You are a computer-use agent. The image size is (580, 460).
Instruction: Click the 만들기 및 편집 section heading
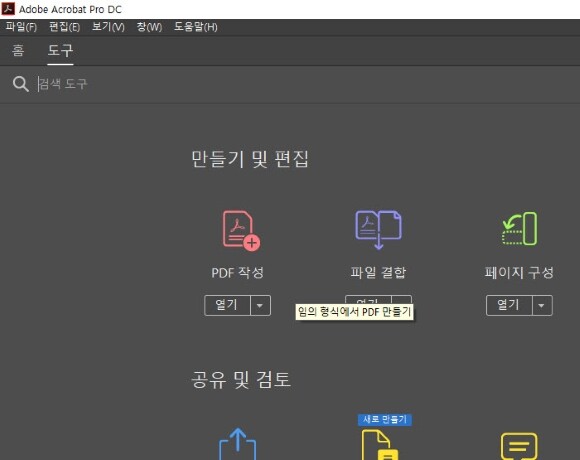[x=250, y=159]
